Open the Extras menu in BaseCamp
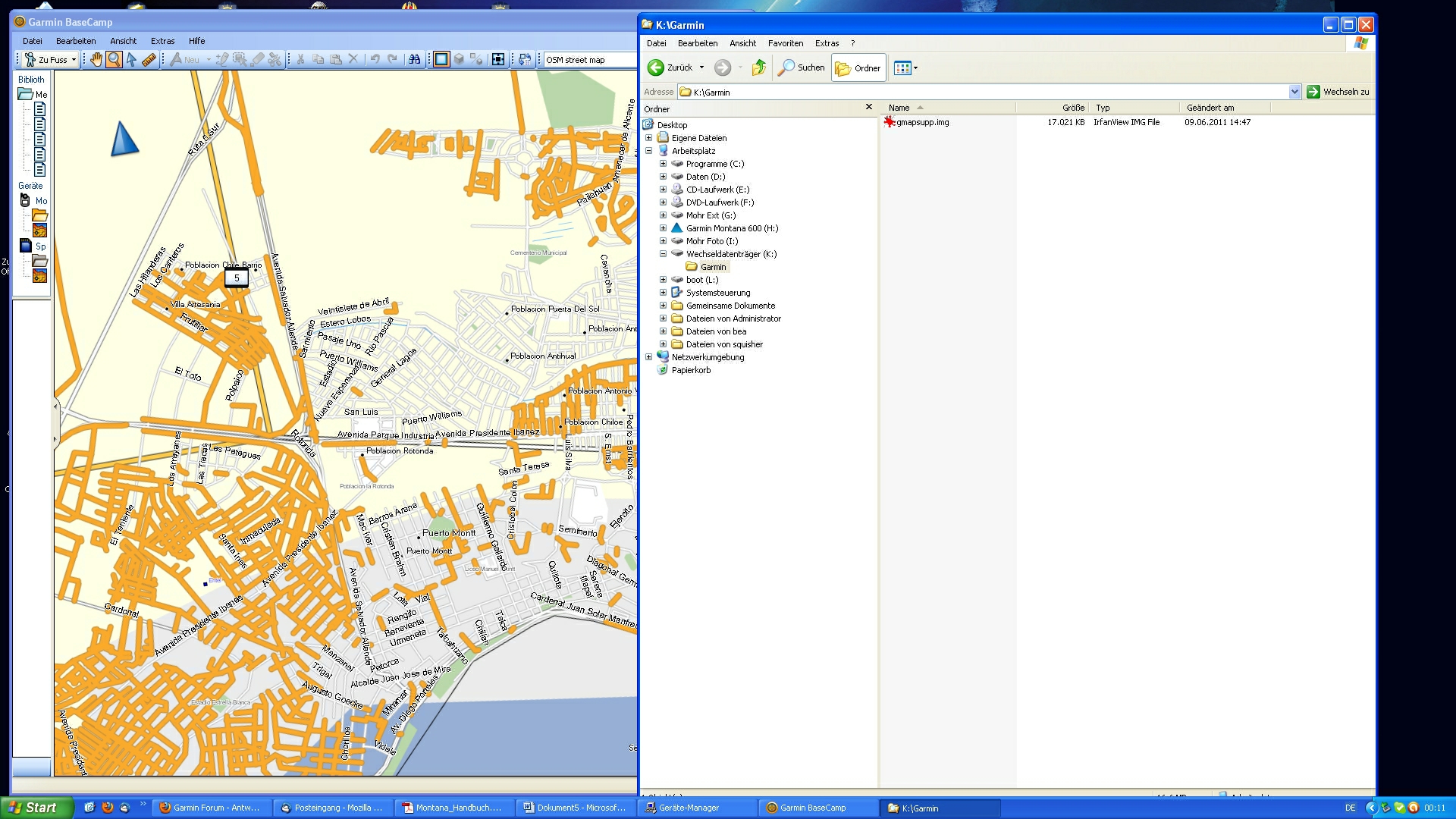Image resolution: width=1456 pixels, height=819 pixels. pyautogui.click(x=162, y=41)
